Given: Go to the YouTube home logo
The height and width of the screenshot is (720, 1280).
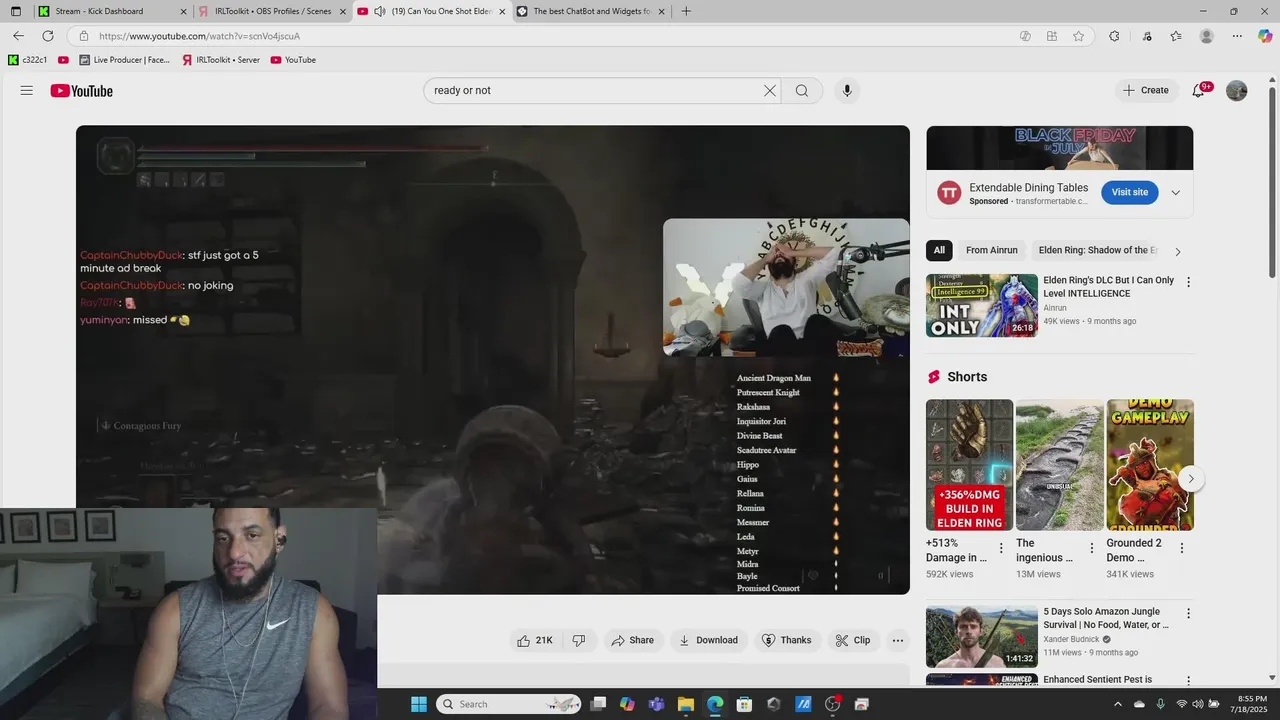Looking at the screenshot, I should (82, 91).
